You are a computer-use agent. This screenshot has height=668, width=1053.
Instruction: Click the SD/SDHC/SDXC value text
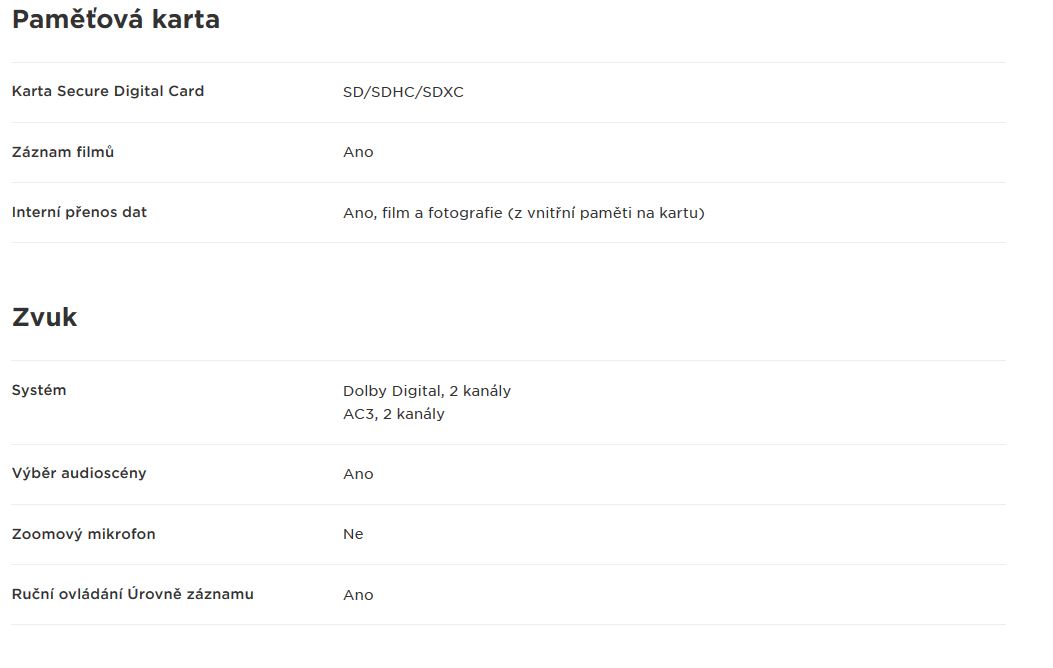click(403, 92)
